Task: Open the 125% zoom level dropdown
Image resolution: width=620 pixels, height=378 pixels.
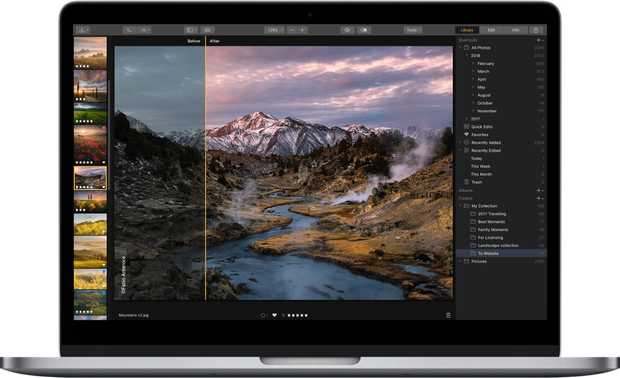Action: pyautogui.click(x=274, y=30)
